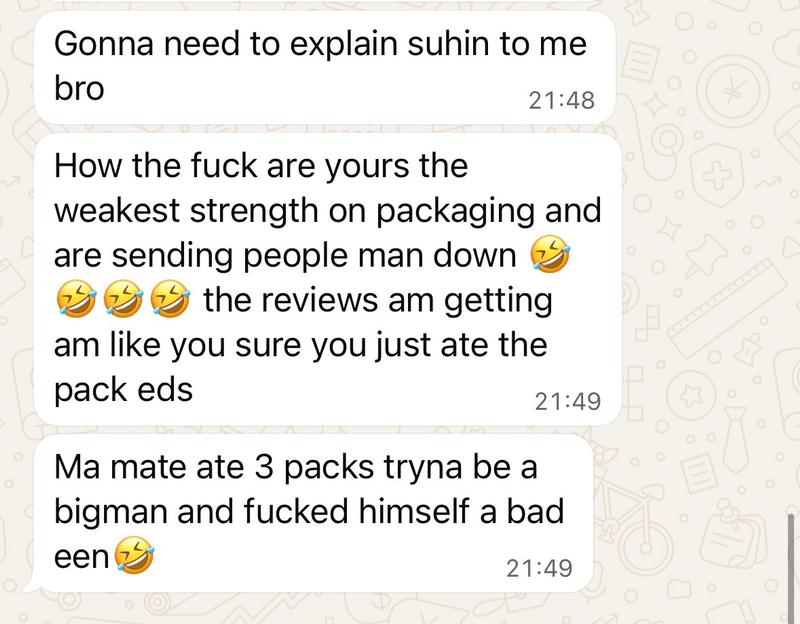
Task: Tap the laughing emoji right before "the reviews"
Action: pos(171,299)
